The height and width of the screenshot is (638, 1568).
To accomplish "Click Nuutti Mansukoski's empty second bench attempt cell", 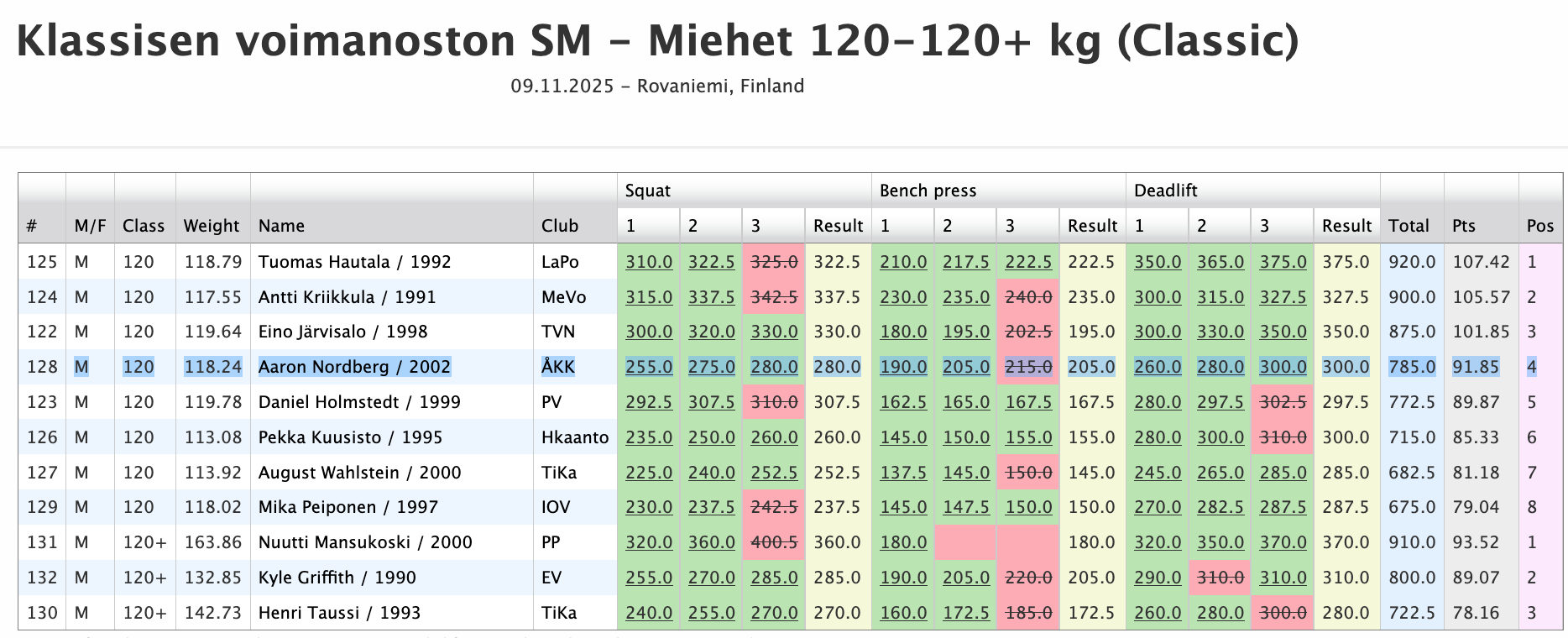I will coord(965,542).
